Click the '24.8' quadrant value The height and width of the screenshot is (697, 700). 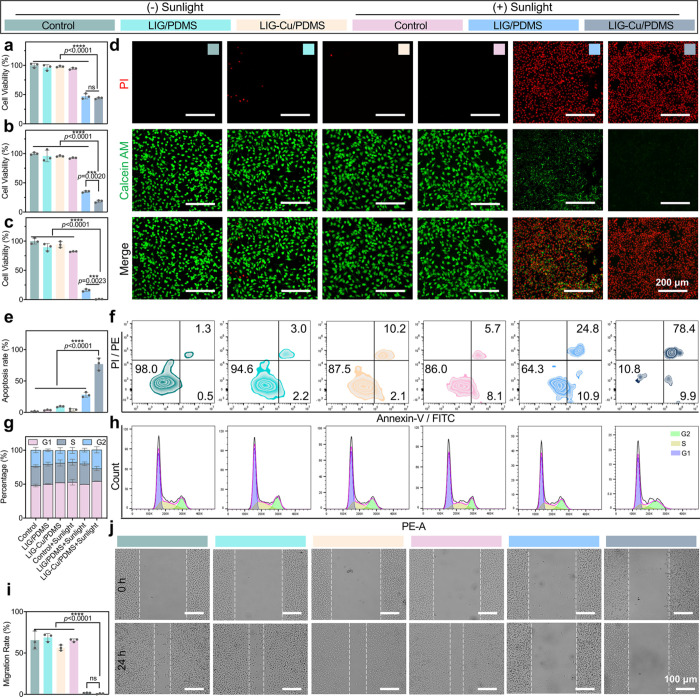click(x=588, y=329)
